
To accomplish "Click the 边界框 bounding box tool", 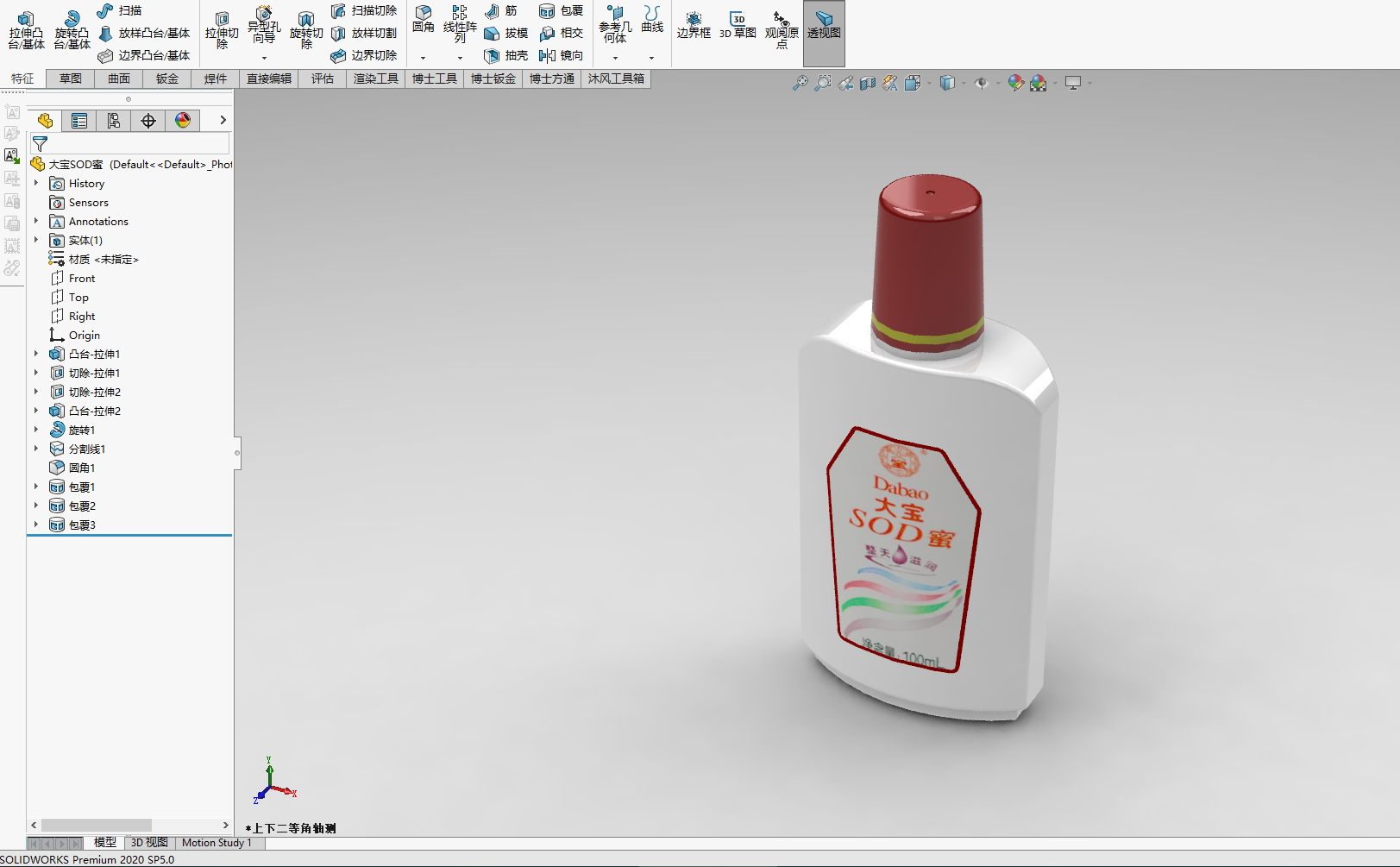I will 694,26.
